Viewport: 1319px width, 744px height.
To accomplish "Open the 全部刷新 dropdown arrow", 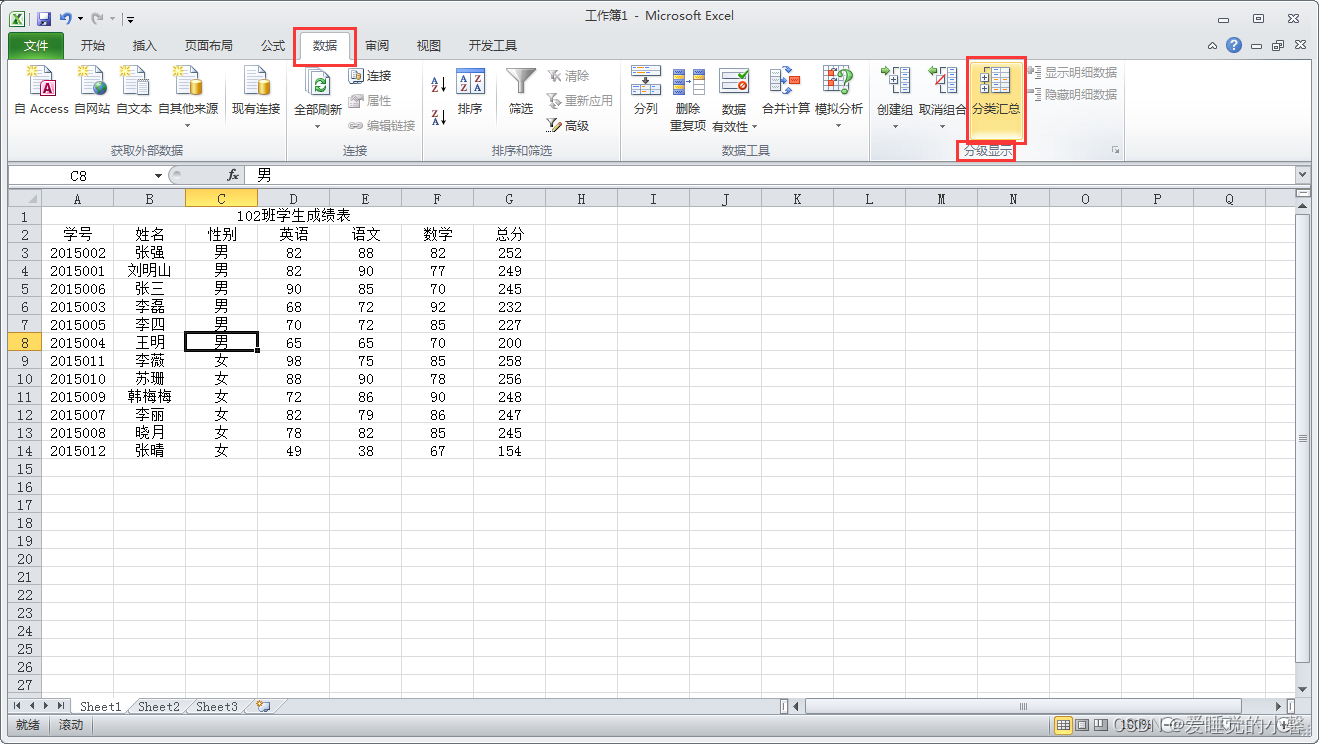I will pos(318,126).
